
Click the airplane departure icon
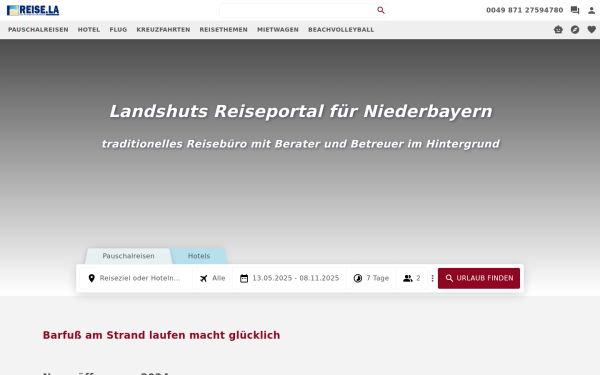204,278
